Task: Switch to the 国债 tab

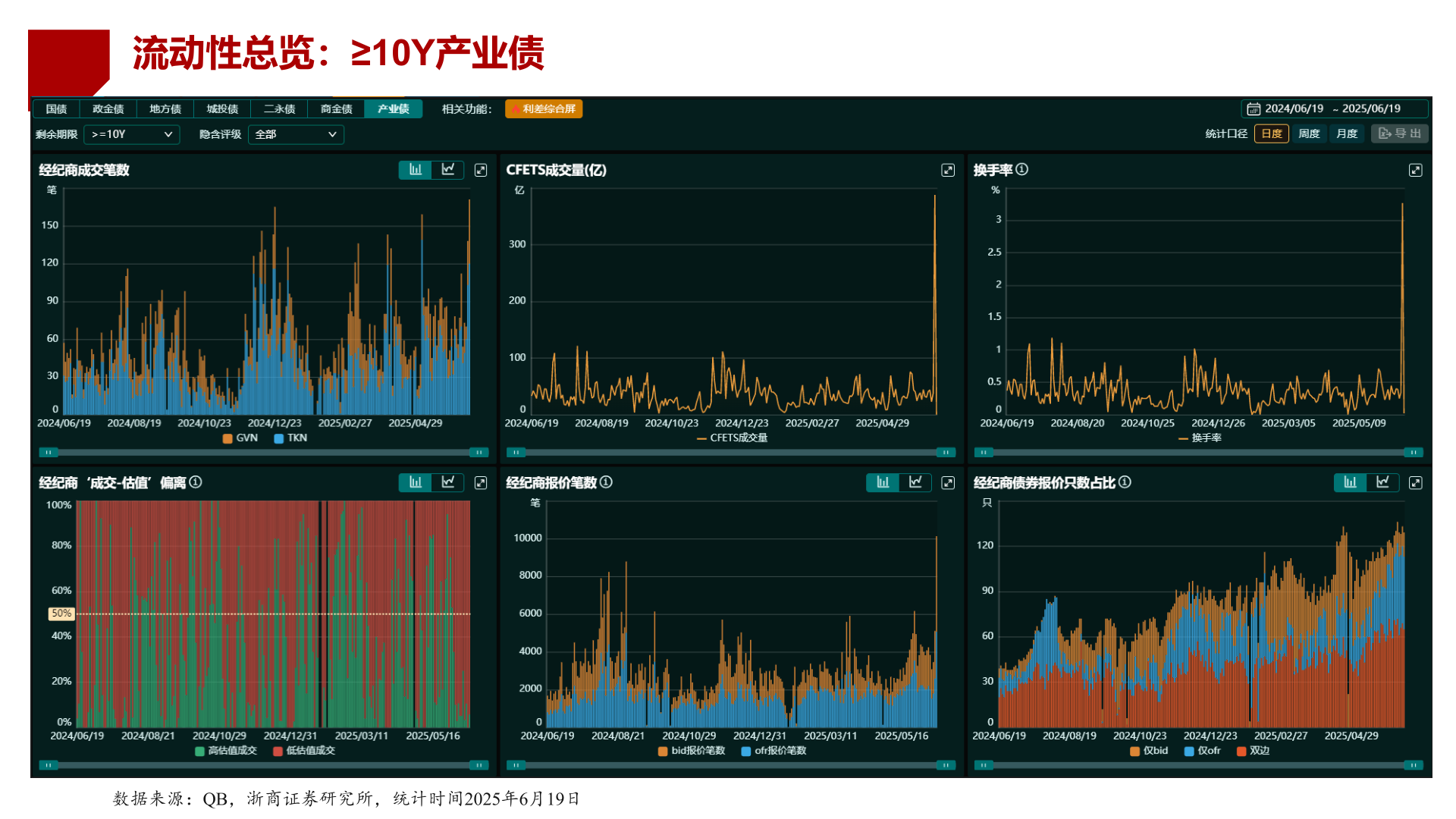Action: pos(56,109)
